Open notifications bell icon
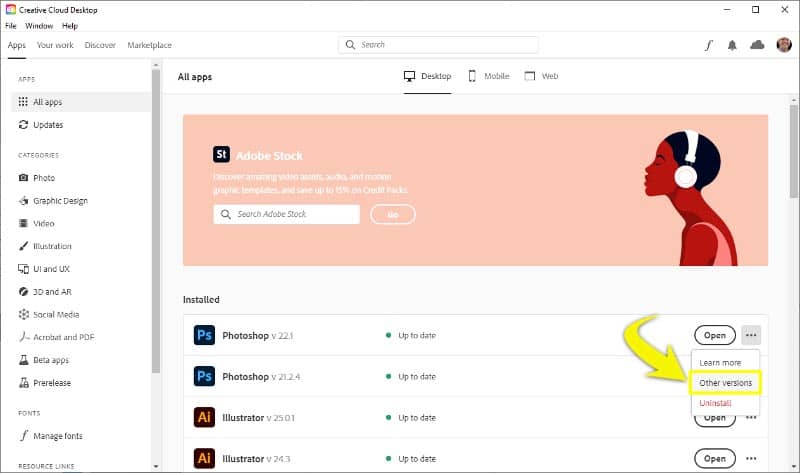The height and width of the screenshot is (473, 800). [x=732, y=45]
